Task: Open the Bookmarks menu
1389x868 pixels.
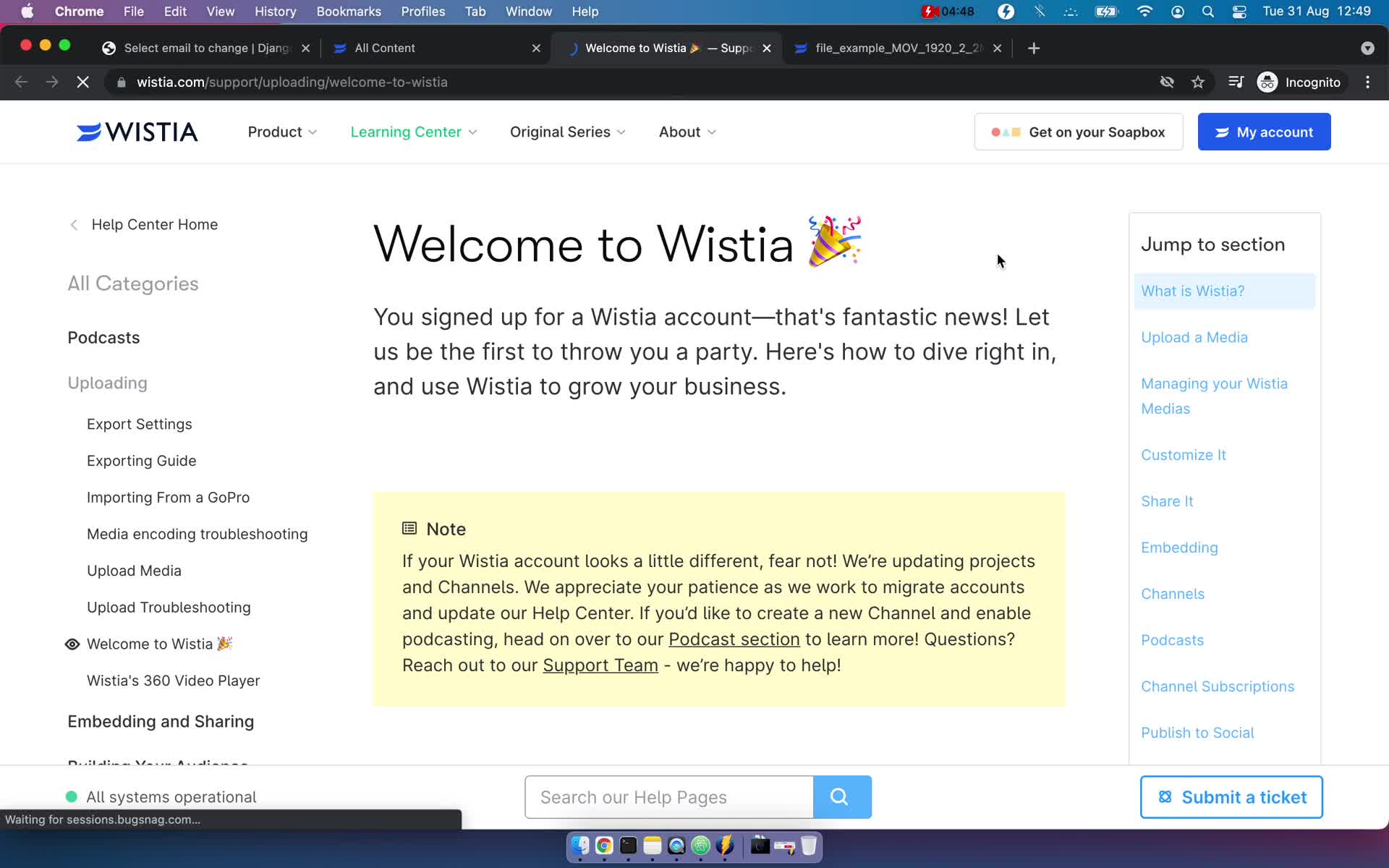Action: tap(349, 12)
